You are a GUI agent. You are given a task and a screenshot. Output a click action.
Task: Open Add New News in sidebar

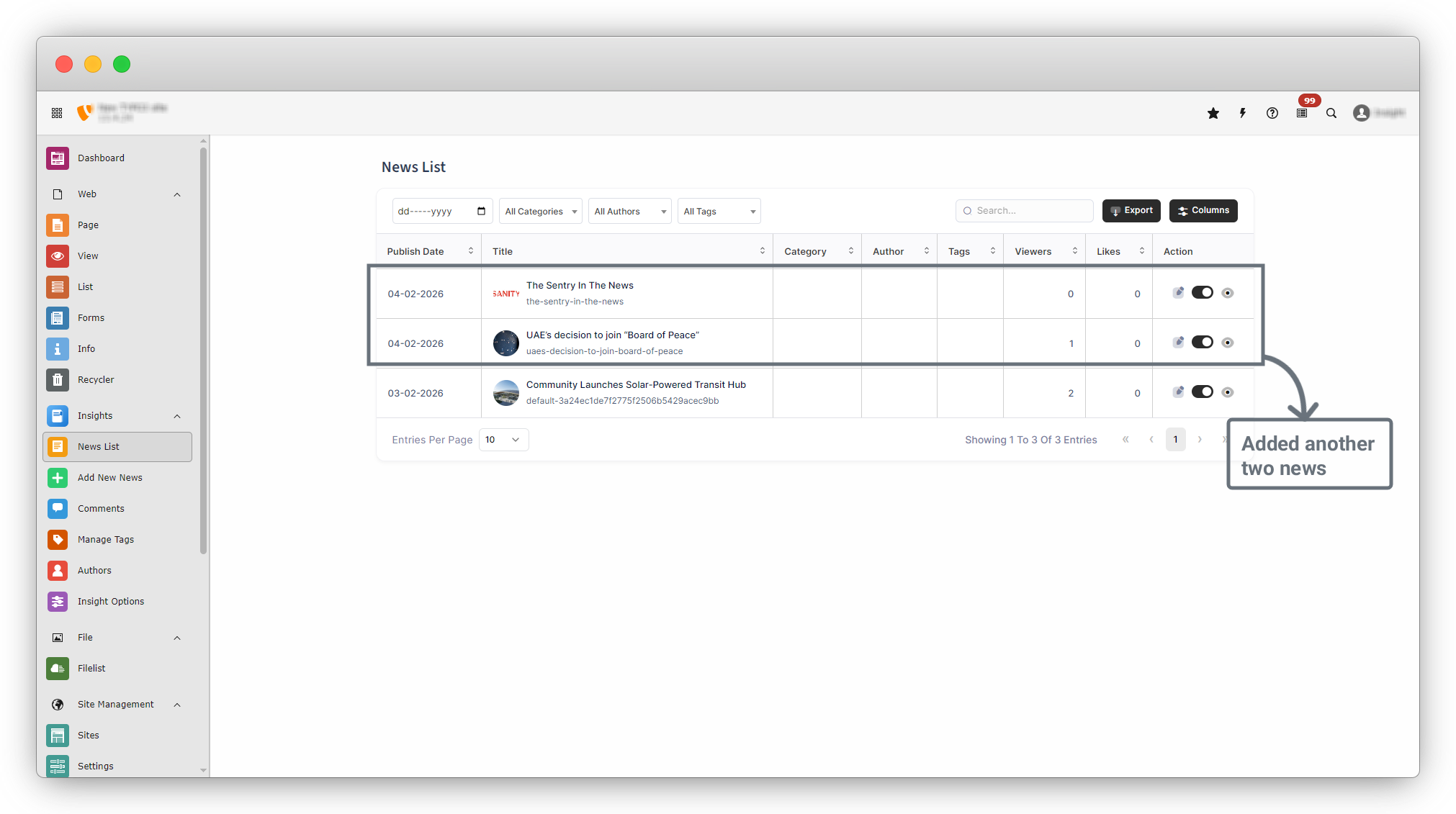click(110, 477)
